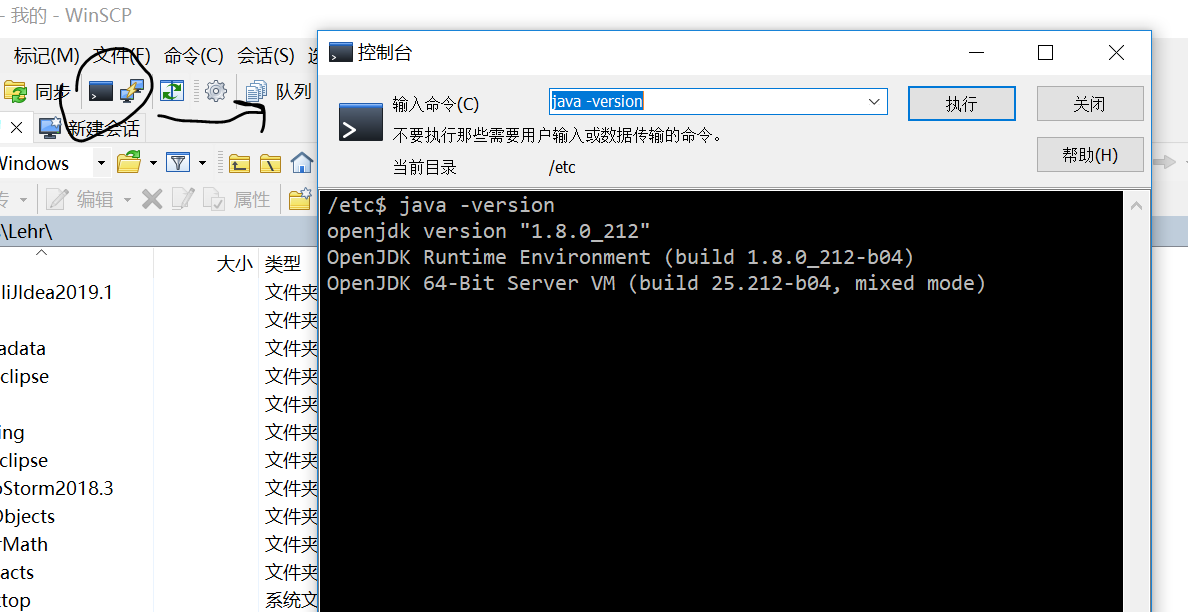This screenshot has width=1188, height=612.
Task: Expand the 编辑 dropdown arrow
Action: click(127, 200)
